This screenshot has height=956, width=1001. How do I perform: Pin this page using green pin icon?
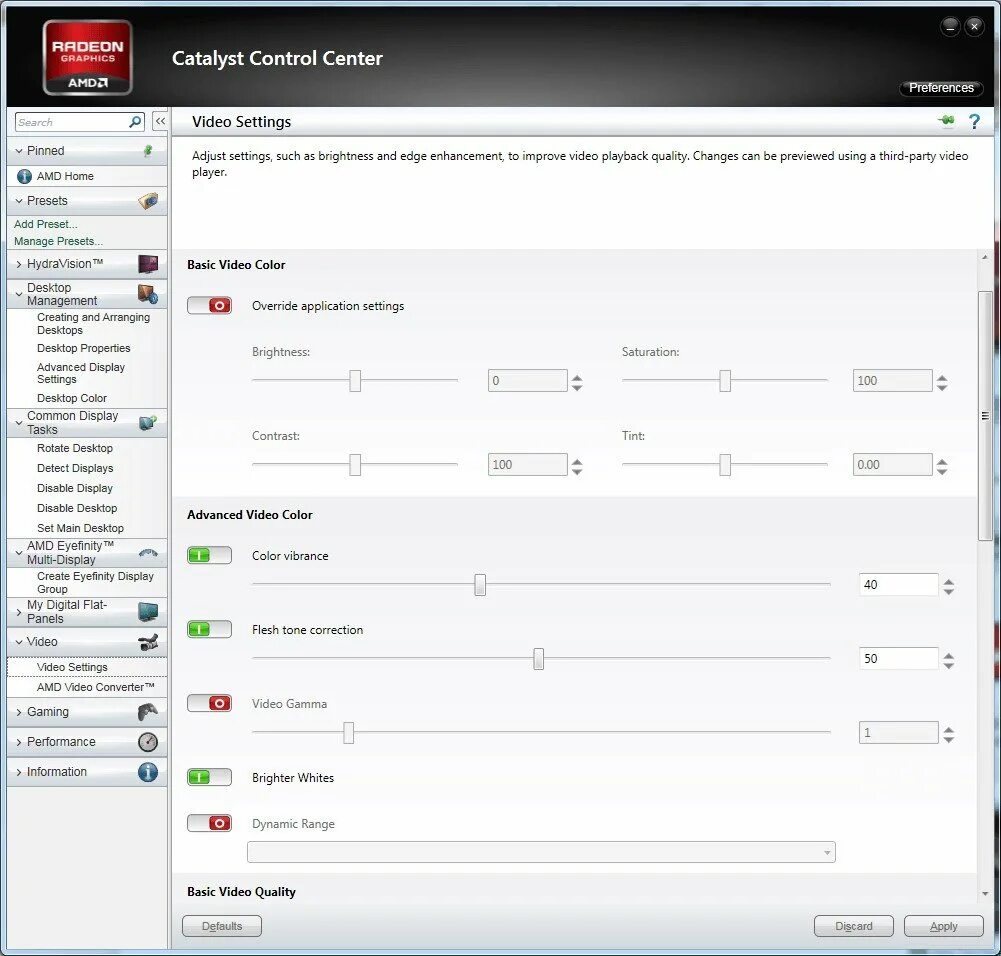tap(946, 121)
